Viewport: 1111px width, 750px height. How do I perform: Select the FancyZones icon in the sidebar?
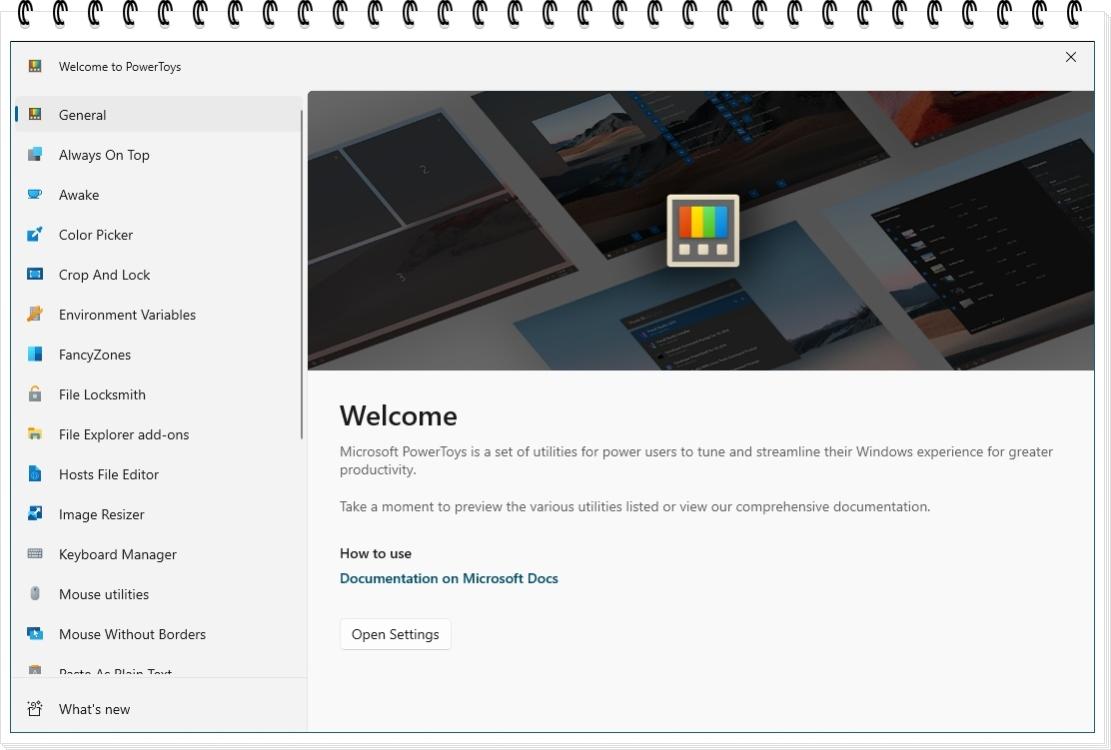[35, 354]
